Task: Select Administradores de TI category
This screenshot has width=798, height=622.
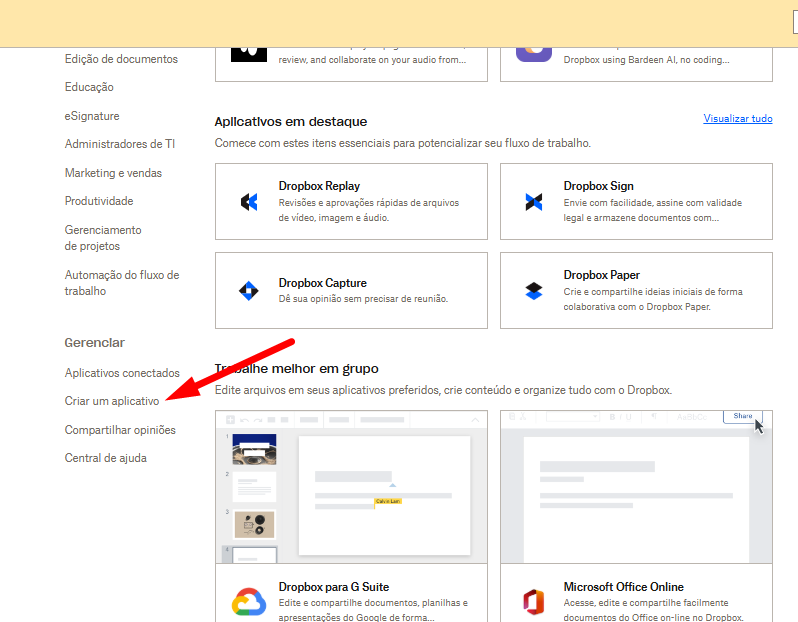Action: pyautogui.click(x=120, y=144)
